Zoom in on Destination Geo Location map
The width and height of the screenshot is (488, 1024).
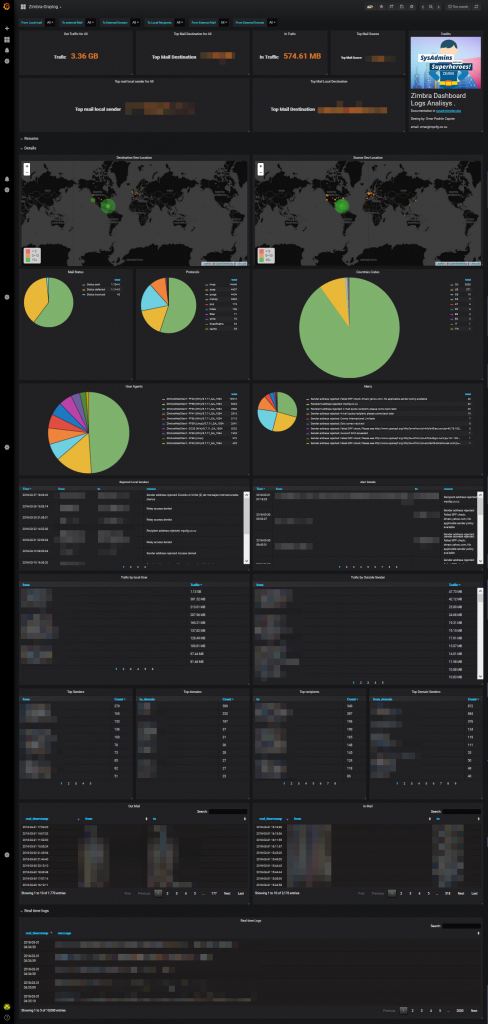click(26, 167)
